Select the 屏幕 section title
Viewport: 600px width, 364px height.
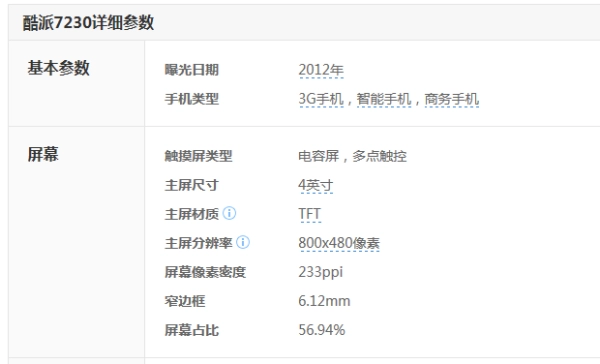click(43, 154)
